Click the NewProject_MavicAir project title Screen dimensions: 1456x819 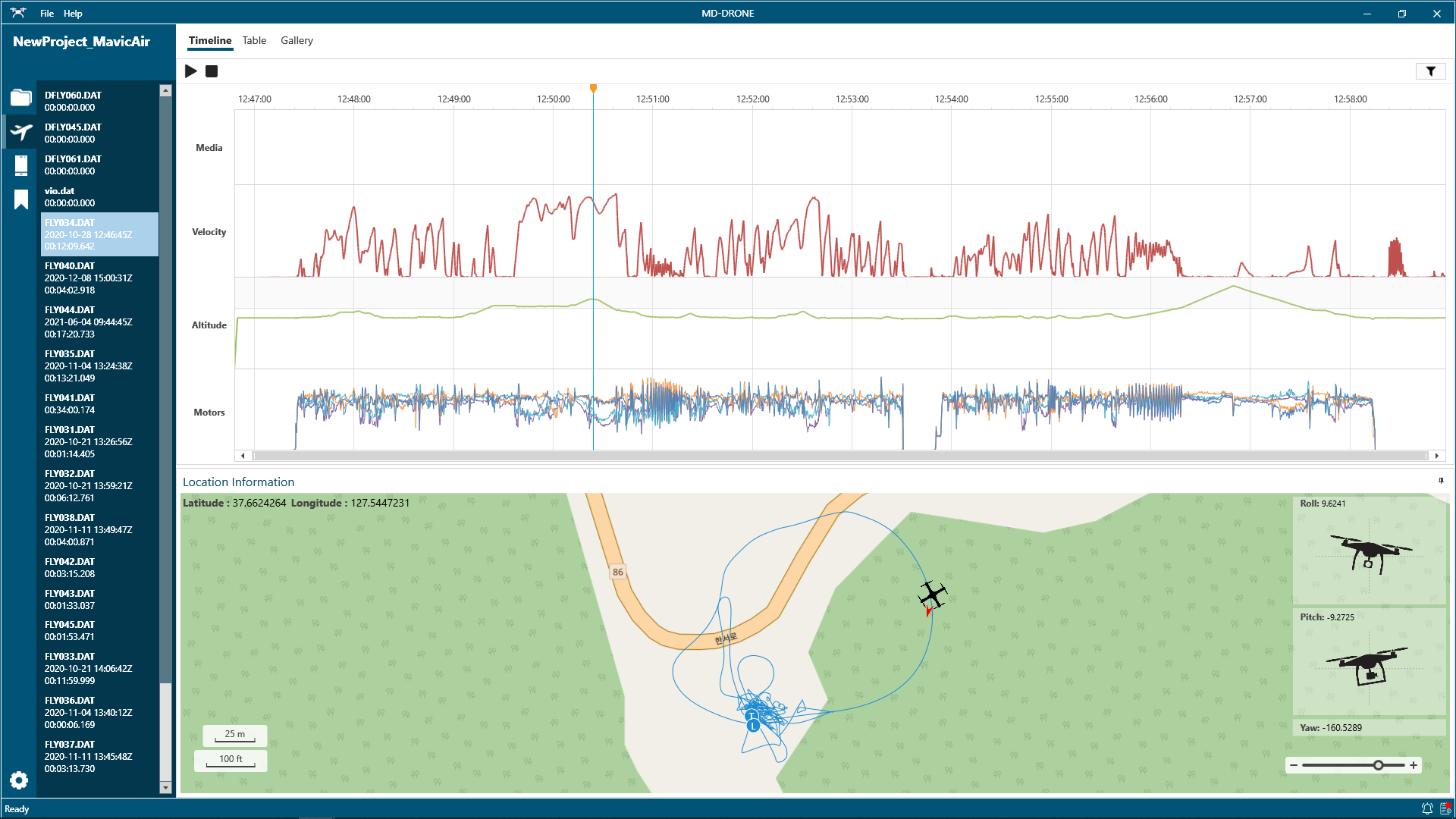81,42
